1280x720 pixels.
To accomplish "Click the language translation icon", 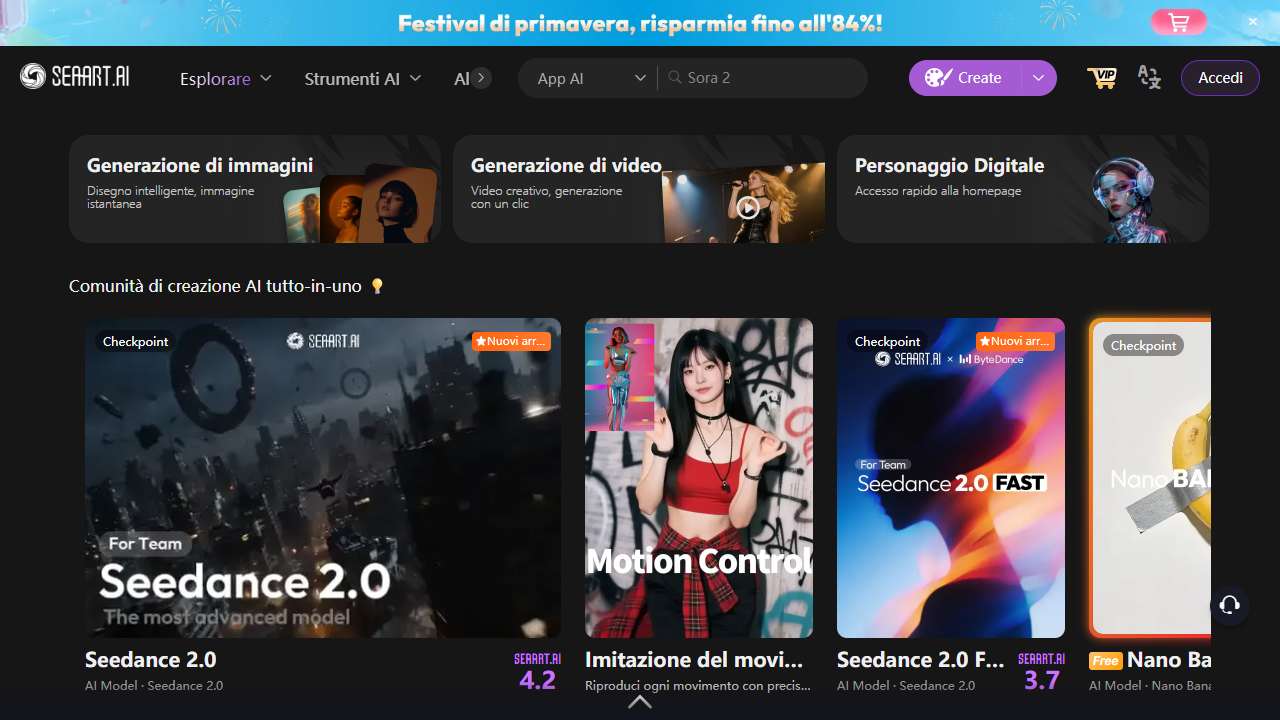I will (x=1149, y=78).
